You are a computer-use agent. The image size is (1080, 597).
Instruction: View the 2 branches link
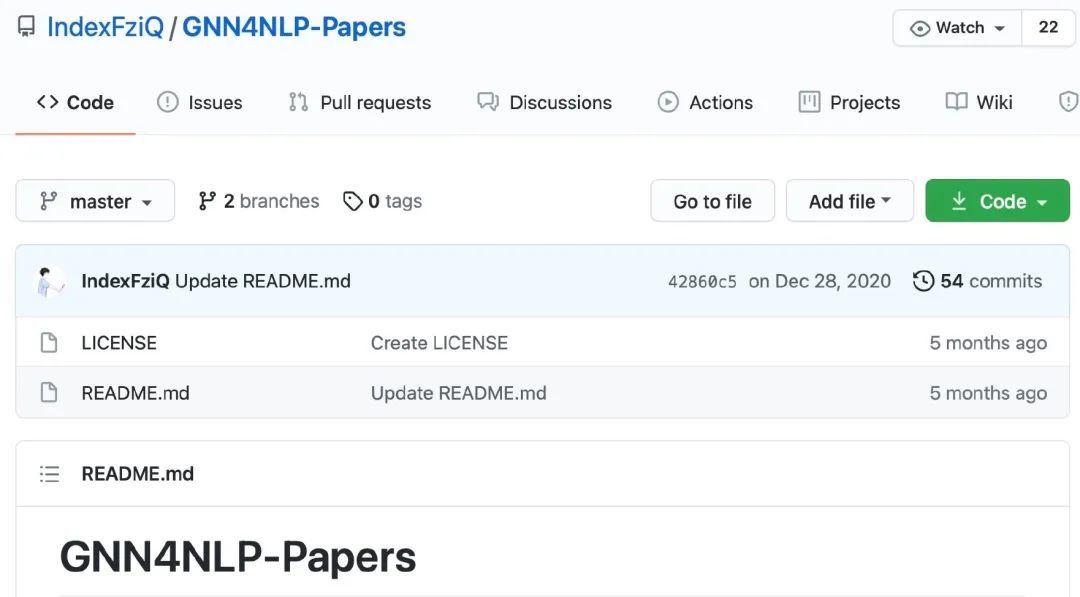click(258, 201)
